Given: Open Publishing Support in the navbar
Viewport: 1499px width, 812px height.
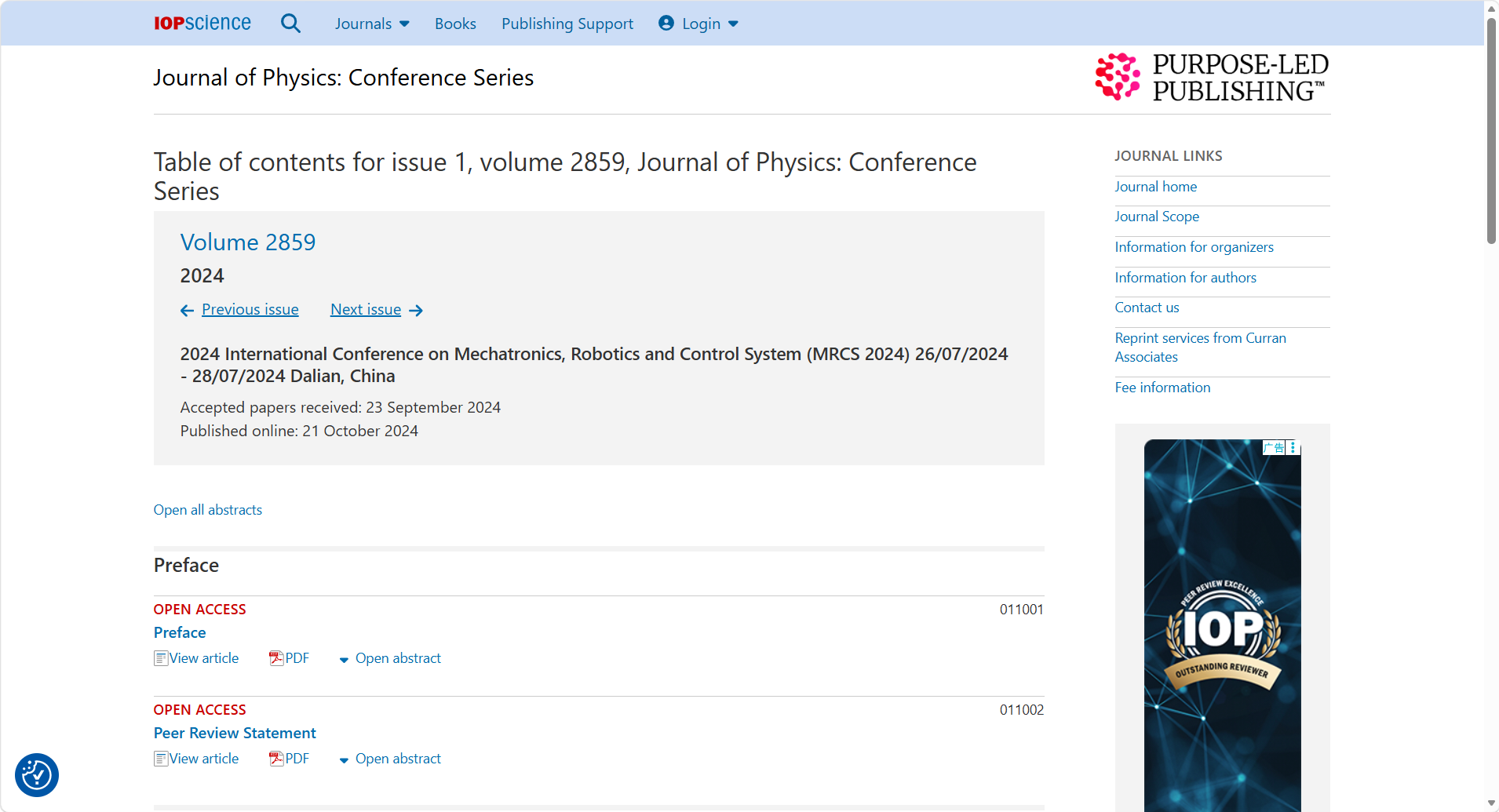Looking at the screenshot, I should click(x=567, y=24).
